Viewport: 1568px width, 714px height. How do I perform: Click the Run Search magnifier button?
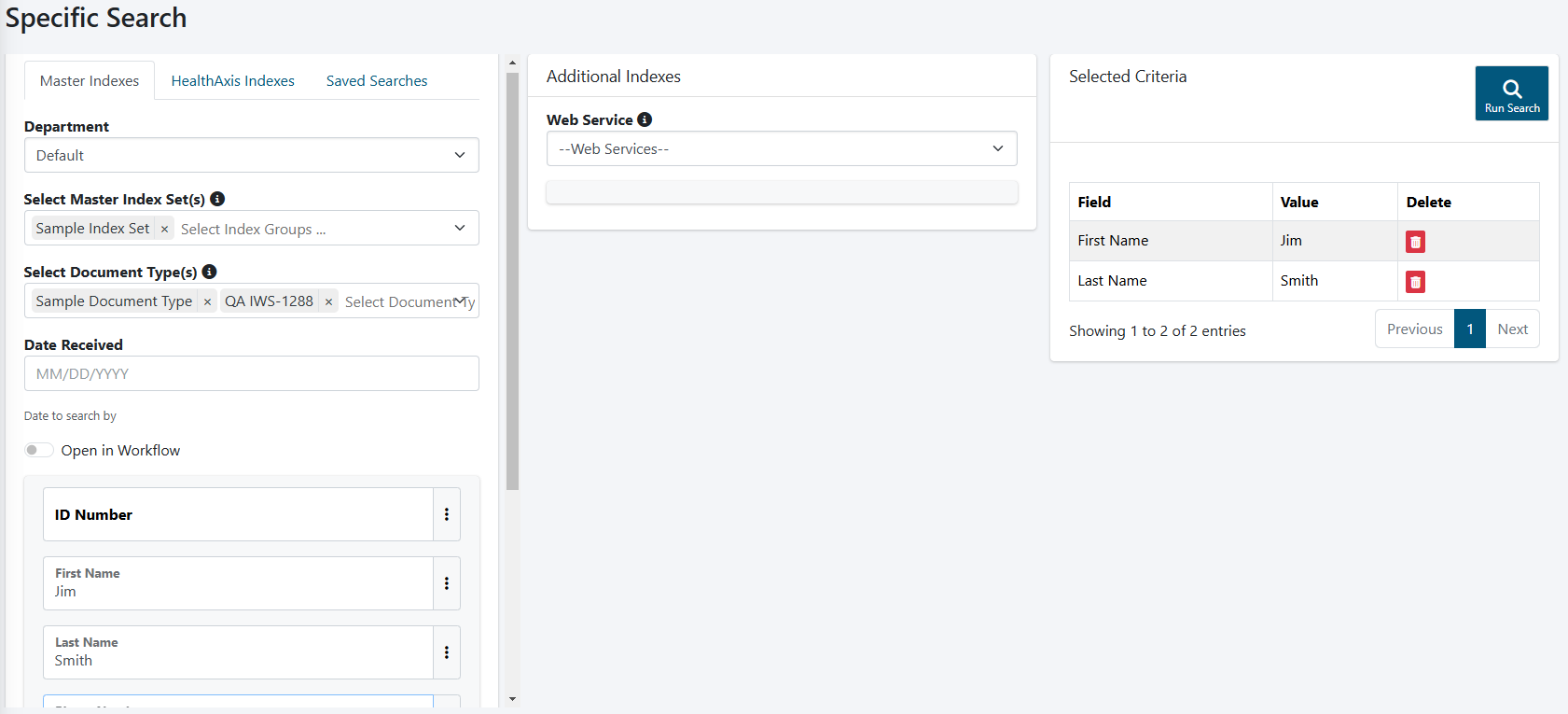(1511, 93)
